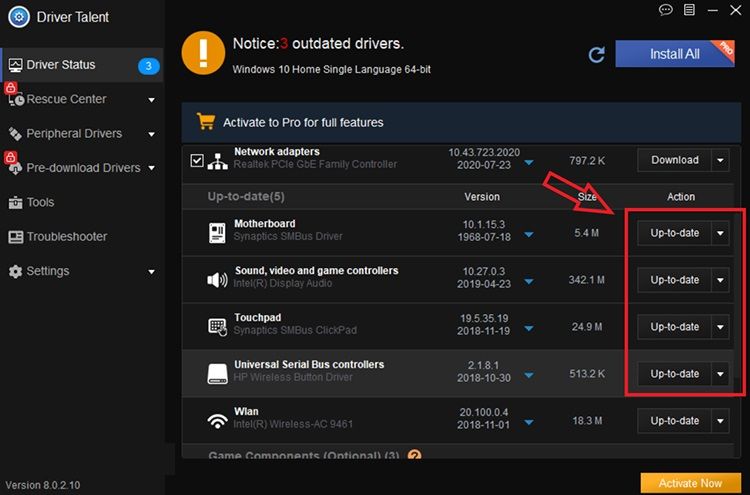Expand version list for Wlan driver
Image resolution: width=750 pixels, height=495 pixels.
[529, 422]
